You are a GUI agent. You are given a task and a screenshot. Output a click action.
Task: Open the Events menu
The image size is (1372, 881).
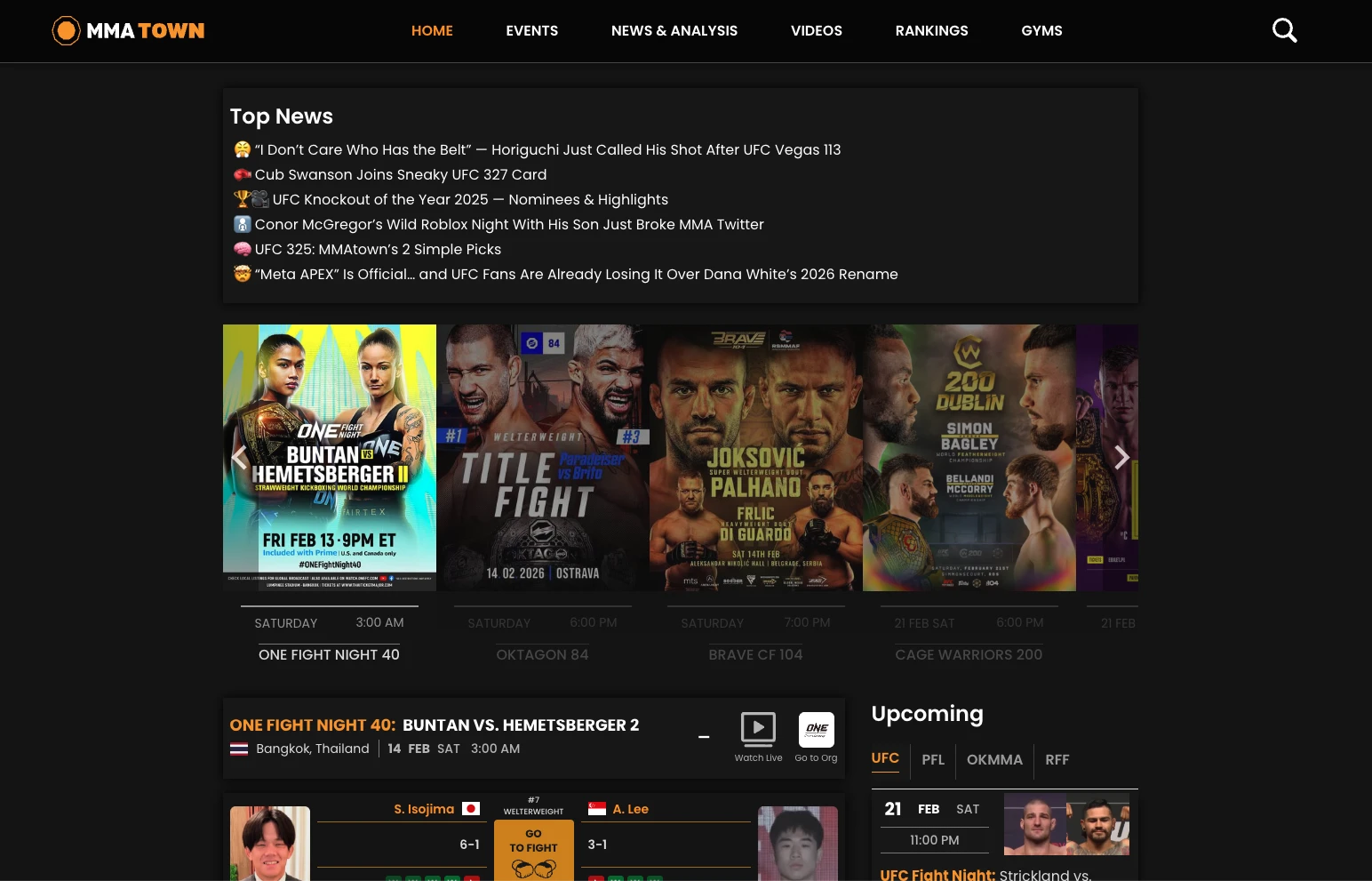(532, 30)
